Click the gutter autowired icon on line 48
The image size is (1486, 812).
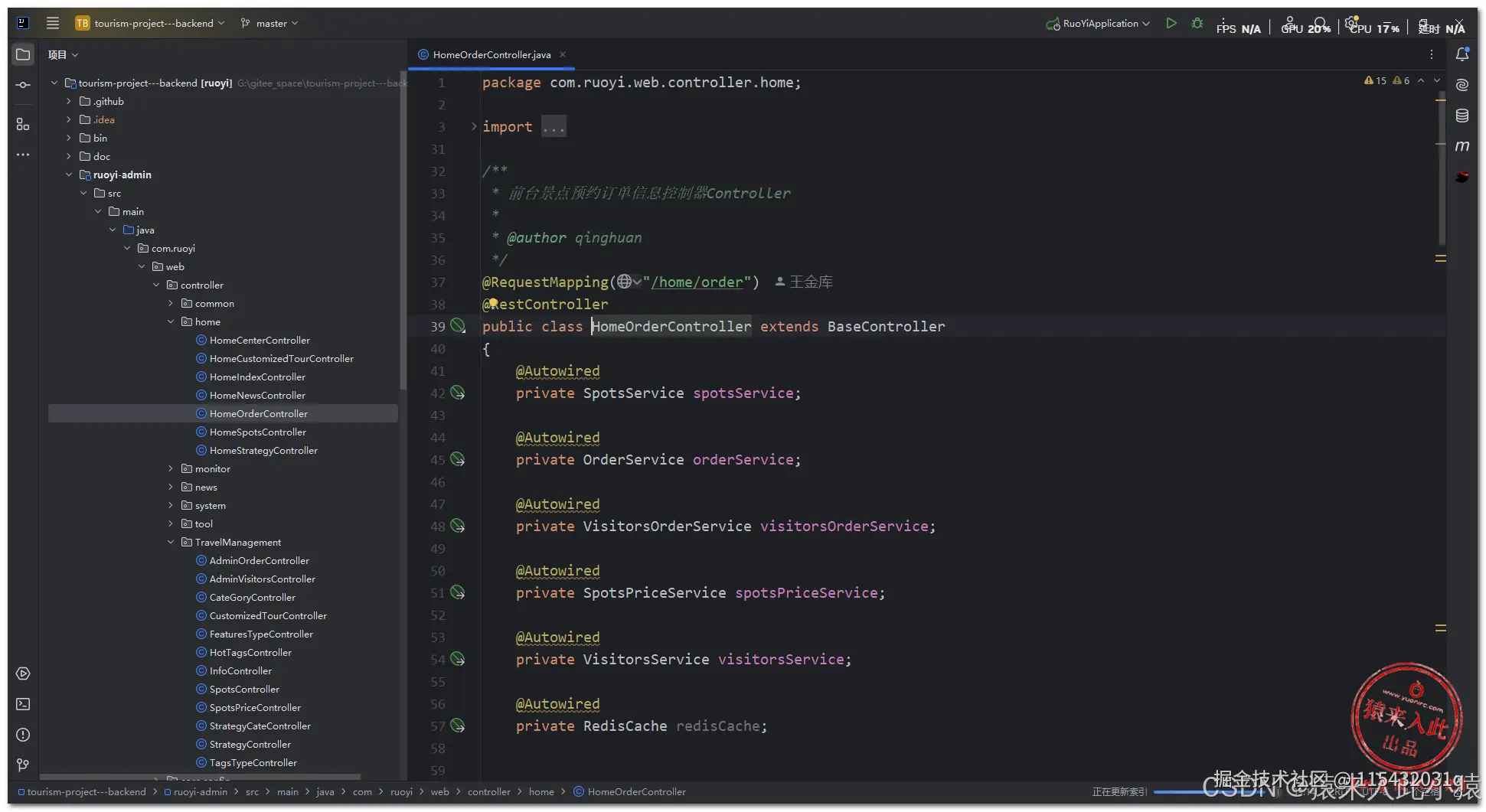pyautogui.click(x=458, y=526)
